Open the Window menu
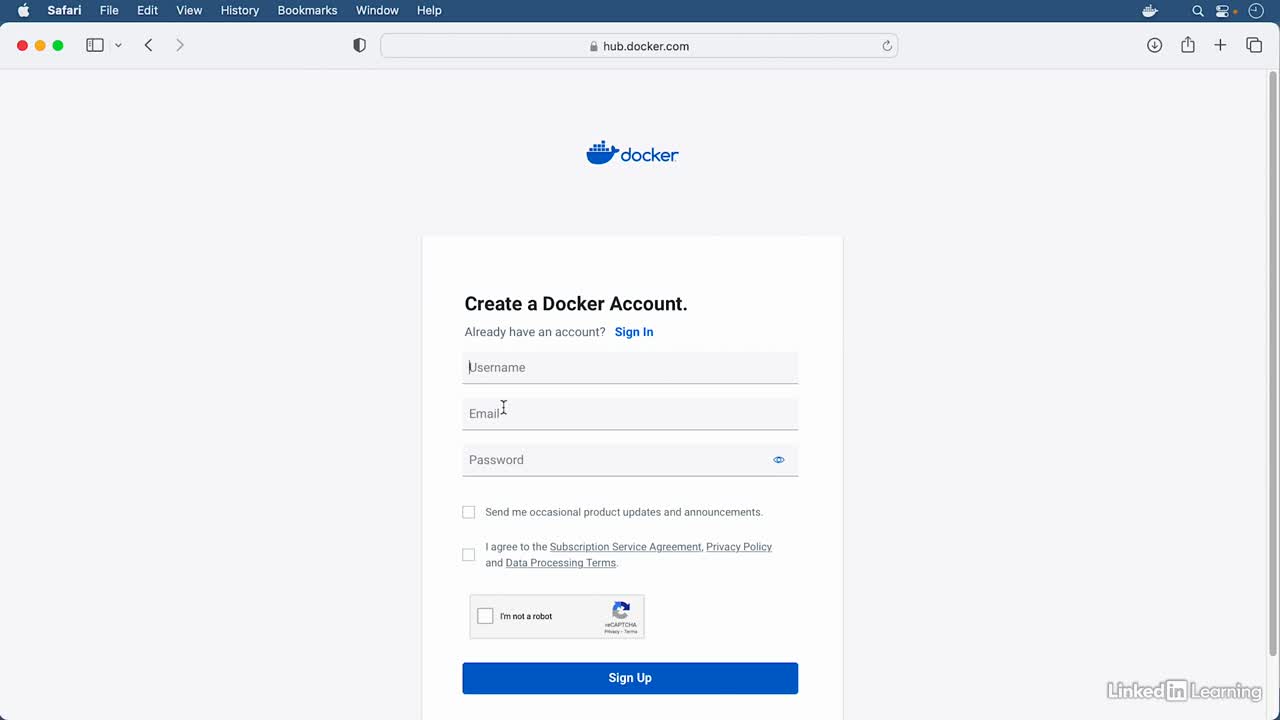The height and width of the screenshot is (720, 1280). 377,10
